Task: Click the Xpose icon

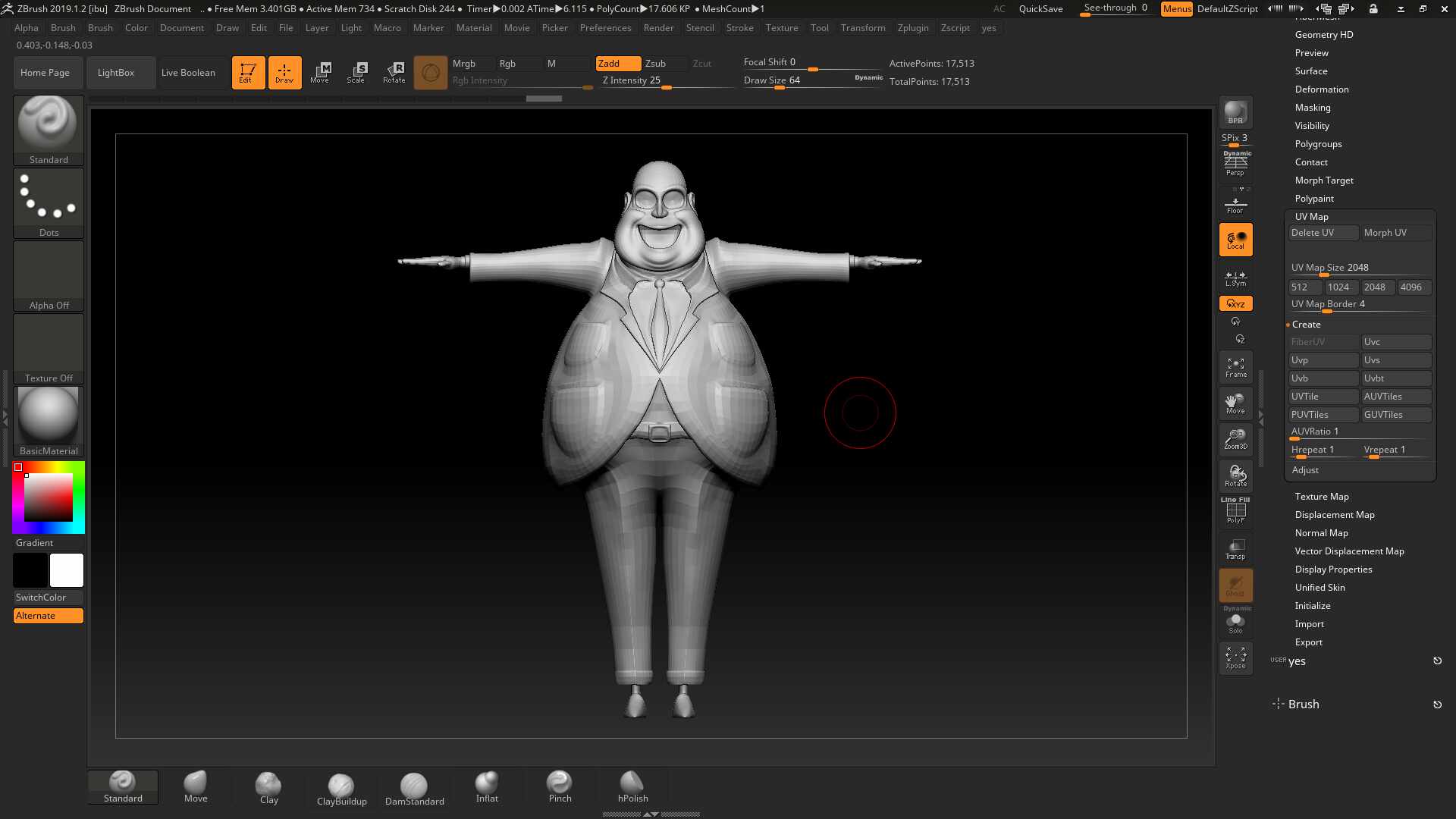Action: point(1235,657)
